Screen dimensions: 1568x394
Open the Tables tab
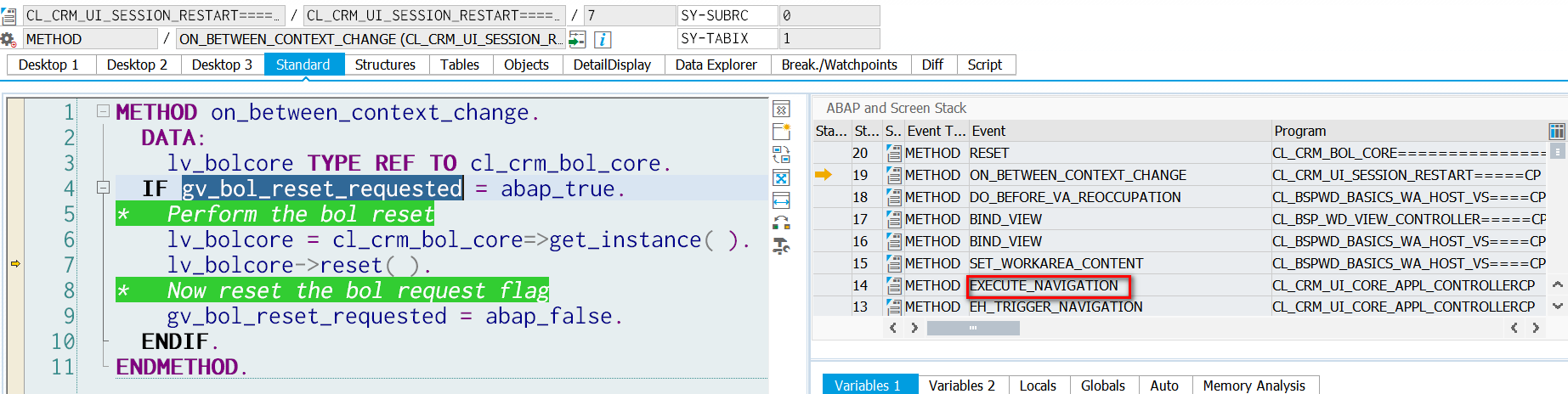point(460,65)
